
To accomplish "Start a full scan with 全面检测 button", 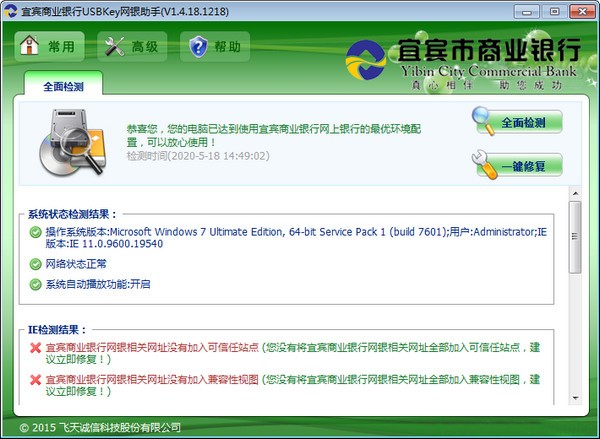I will click(x=519, y=122).
